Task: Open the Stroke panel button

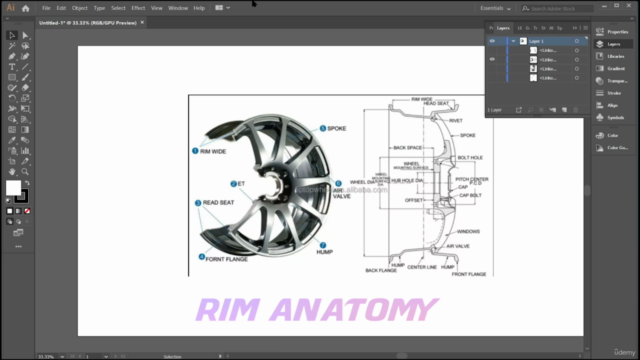Action: tap(612, 93)
